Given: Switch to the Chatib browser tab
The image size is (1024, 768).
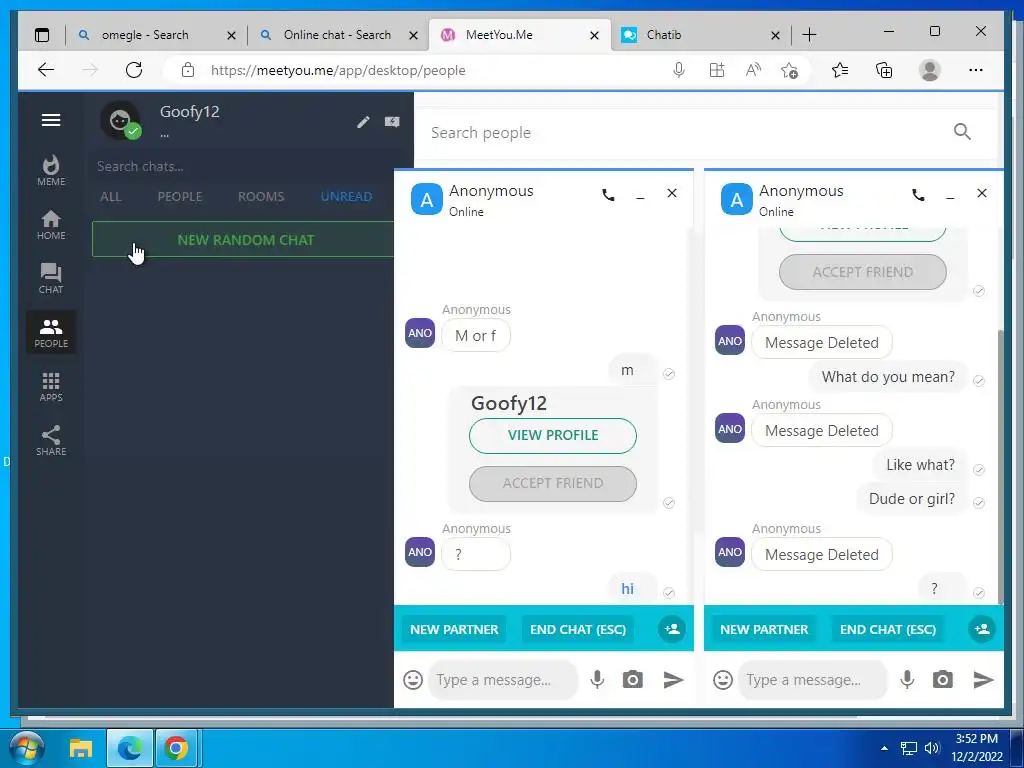Looking at the screenshot, I should click(x=701, y=35).
